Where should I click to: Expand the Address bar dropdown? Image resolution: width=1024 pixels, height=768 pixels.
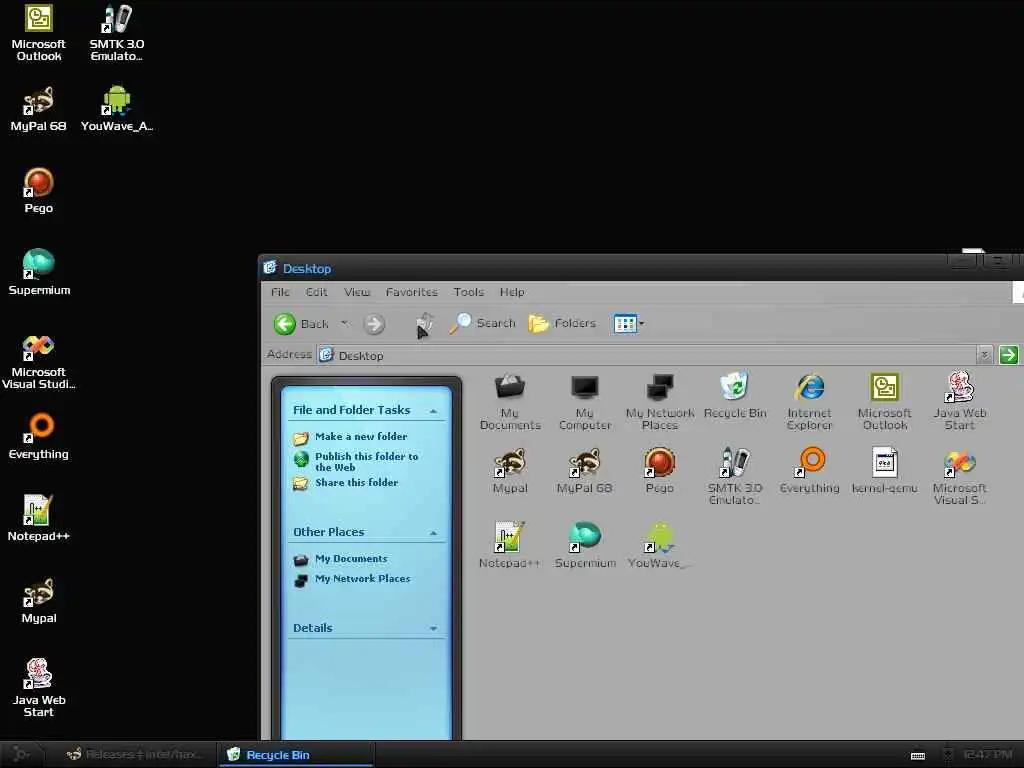984,355
